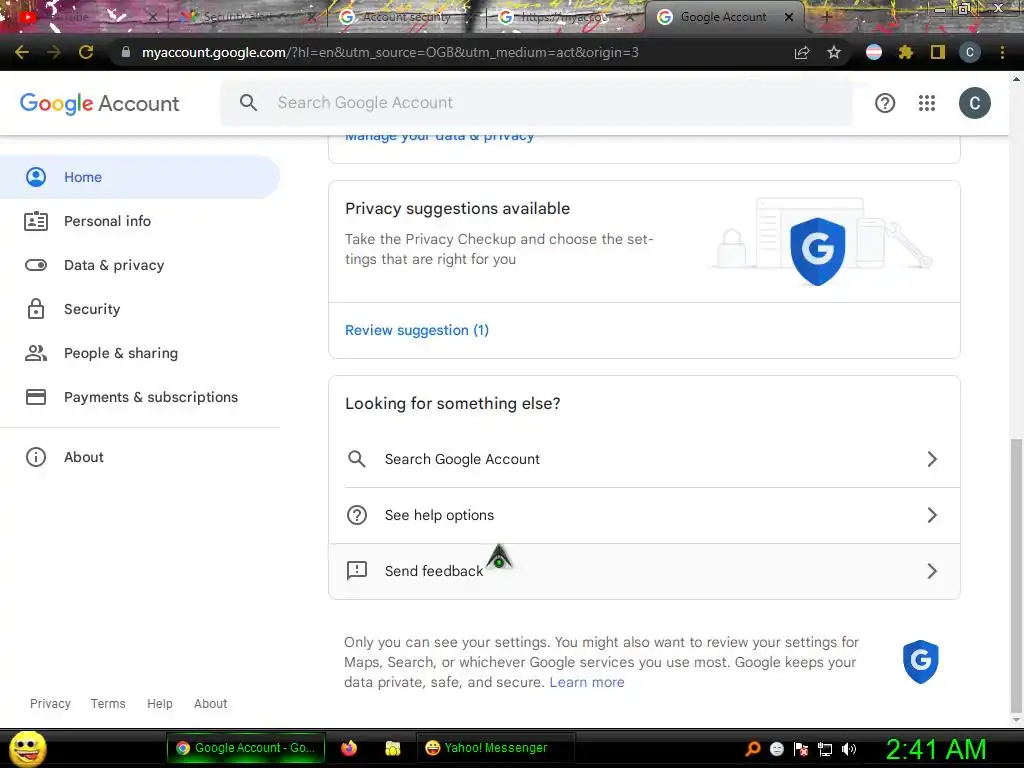Click the page vertical scrollbar thumb
1024x768 pixels.
[1016, 575]
